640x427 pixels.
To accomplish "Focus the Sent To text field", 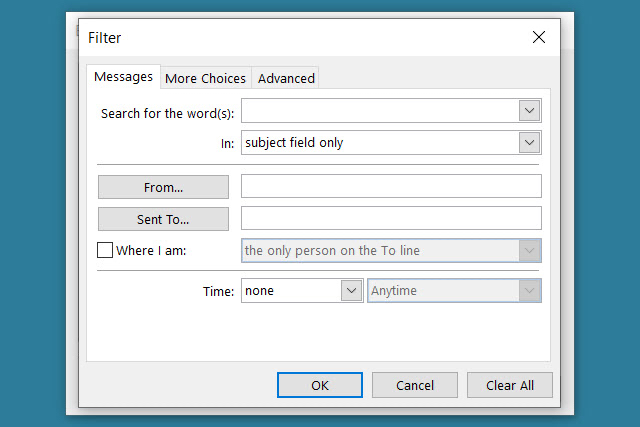I will coord(391,218).
